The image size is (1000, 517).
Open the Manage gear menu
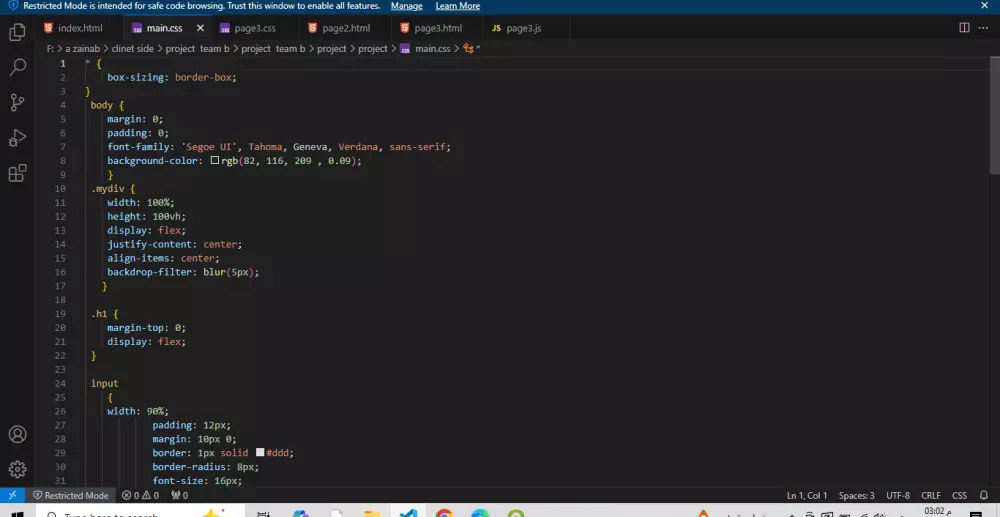point(17,469)
